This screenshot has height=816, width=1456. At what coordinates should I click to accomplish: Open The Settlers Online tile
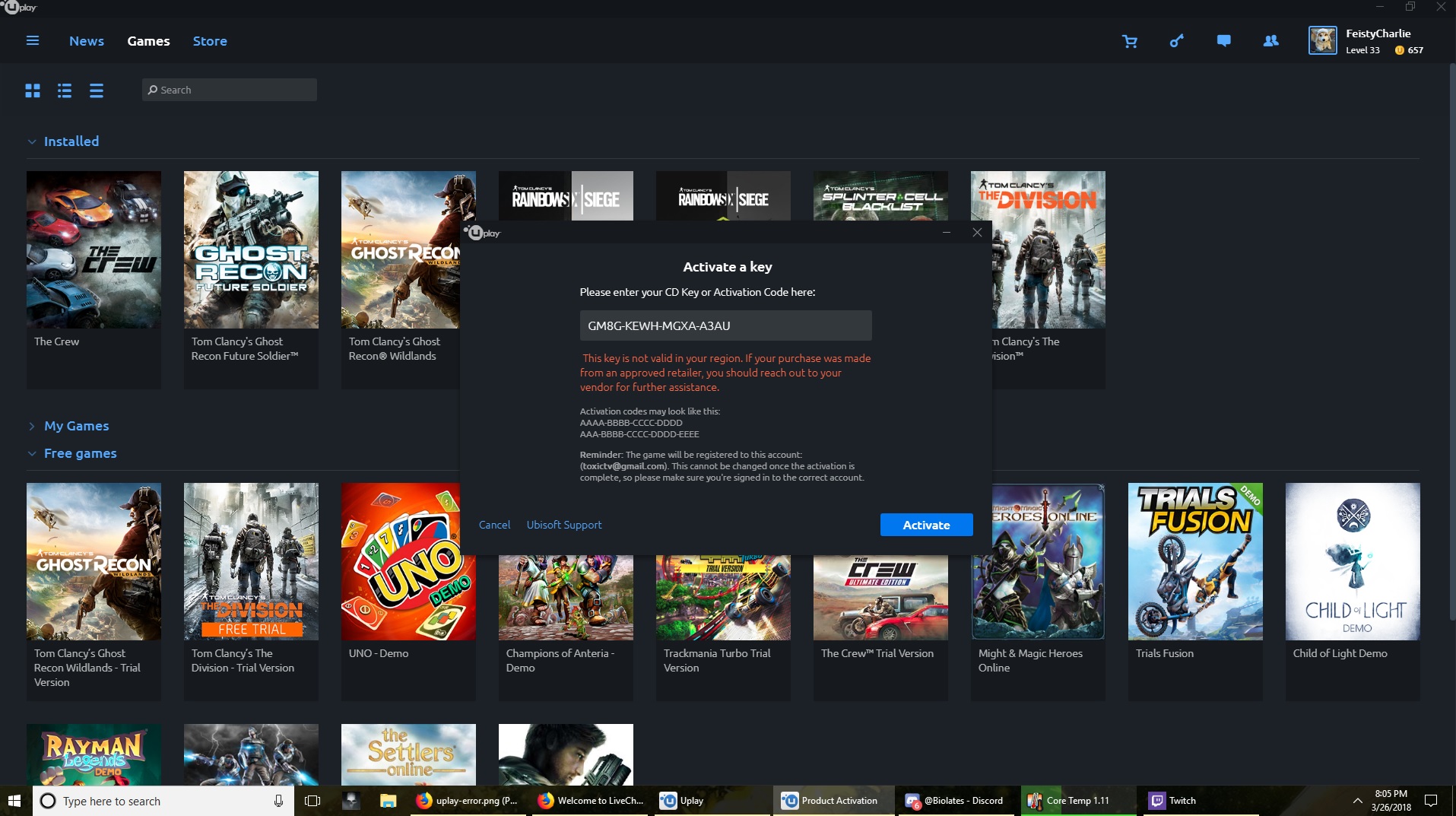(408, 754)
